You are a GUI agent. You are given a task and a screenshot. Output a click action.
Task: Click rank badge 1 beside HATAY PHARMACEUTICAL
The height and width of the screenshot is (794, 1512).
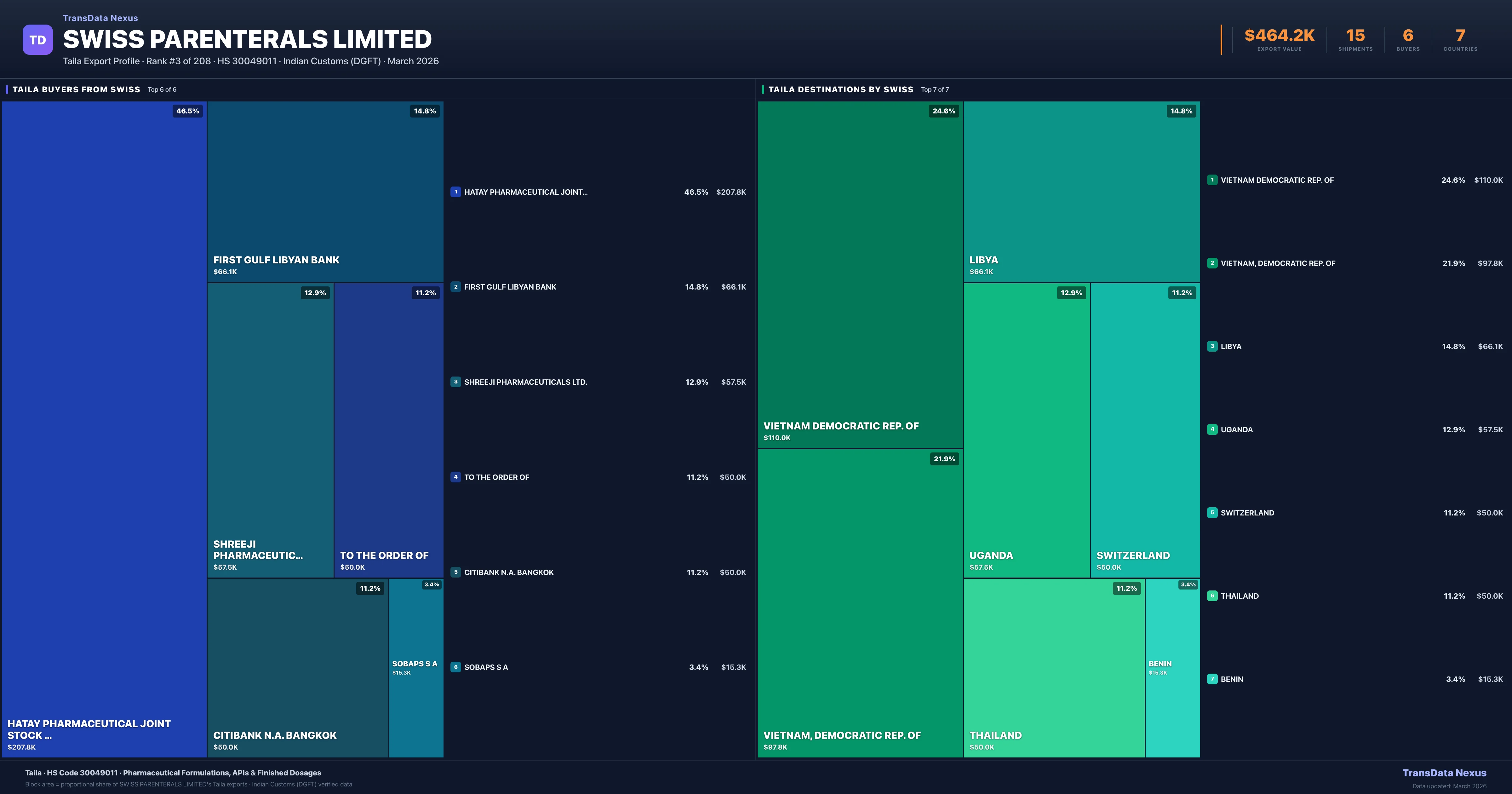pyautogui.click(x=455, y=192)
